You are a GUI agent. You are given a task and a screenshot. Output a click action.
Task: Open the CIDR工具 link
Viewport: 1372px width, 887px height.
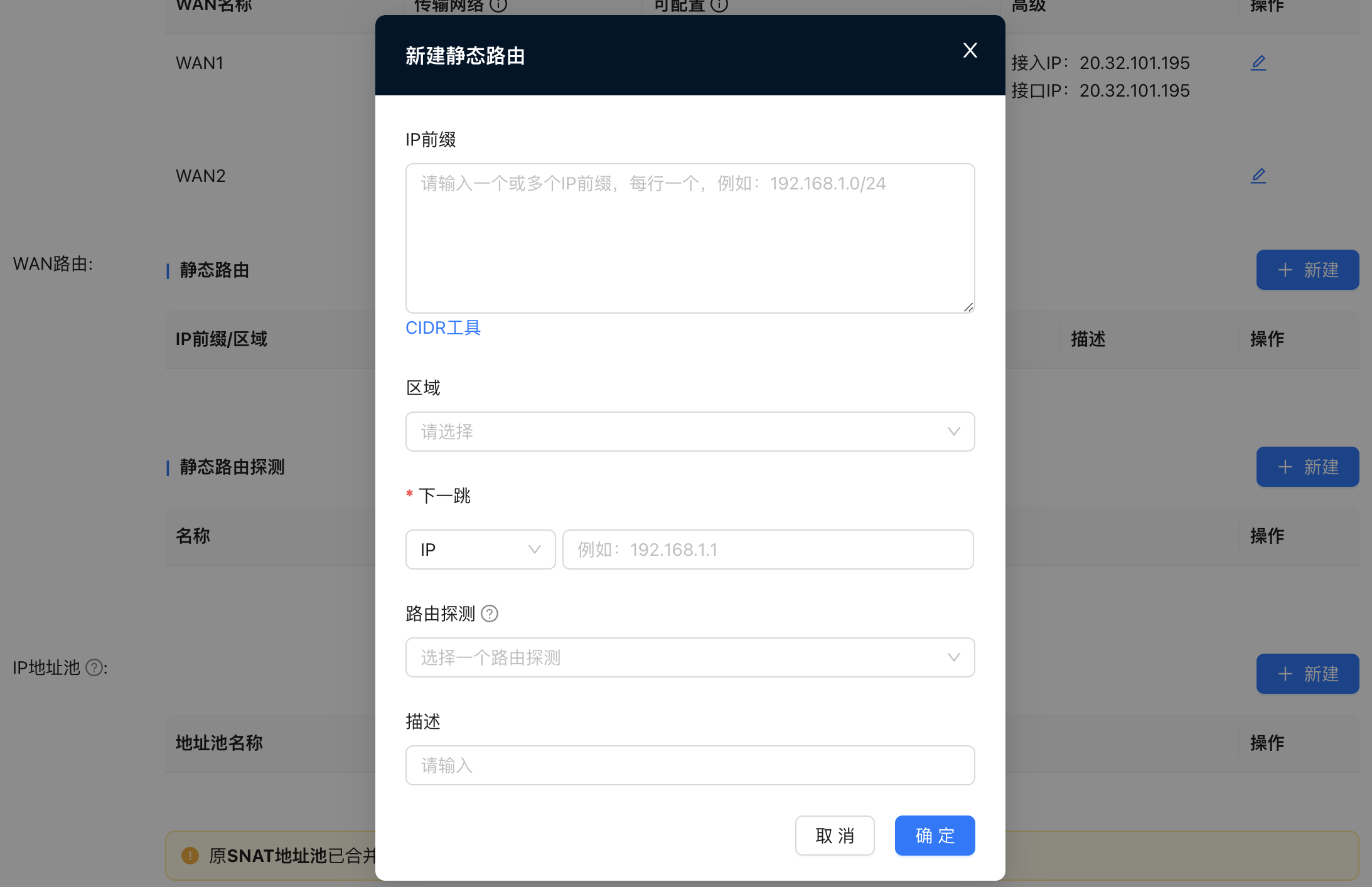(443, 327)
